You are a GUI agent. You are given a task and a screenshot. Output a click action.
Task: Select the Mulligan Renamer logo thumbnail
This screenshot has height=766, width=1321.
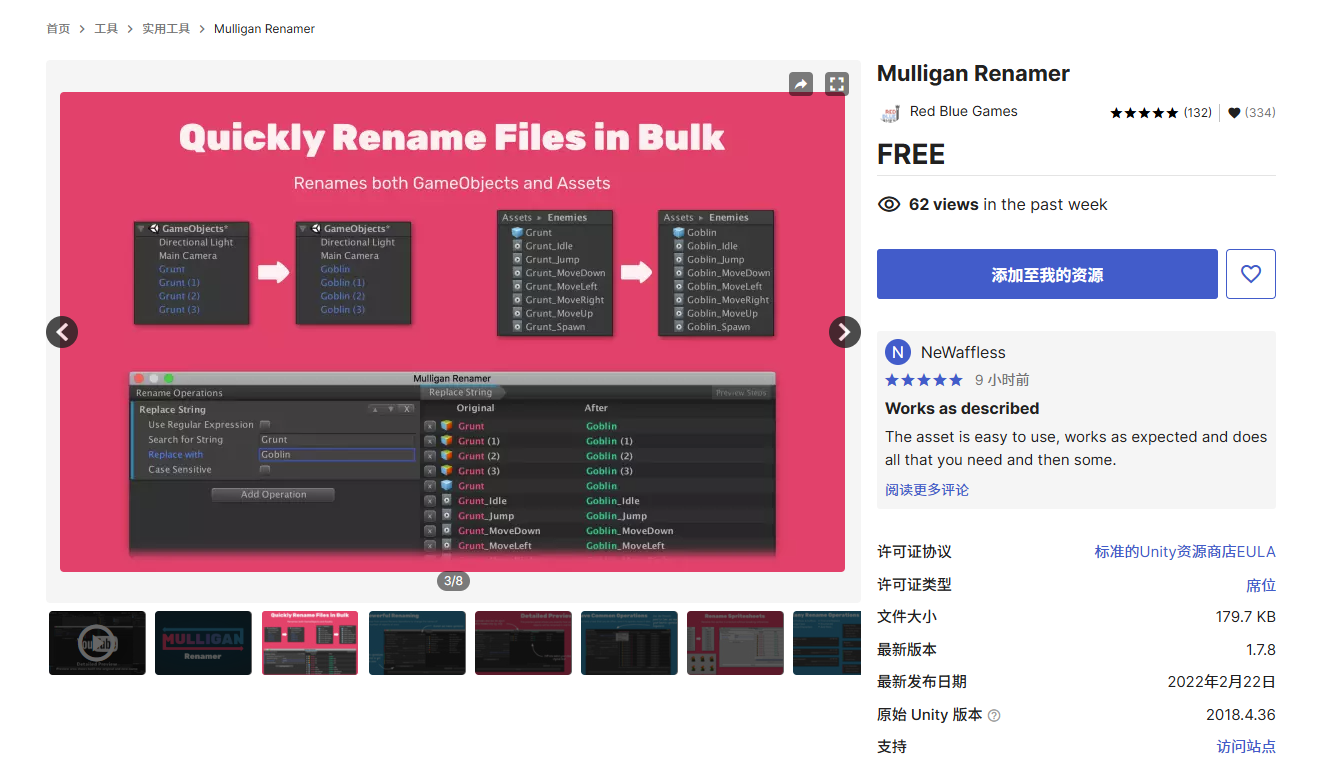[x=203, y=643]
